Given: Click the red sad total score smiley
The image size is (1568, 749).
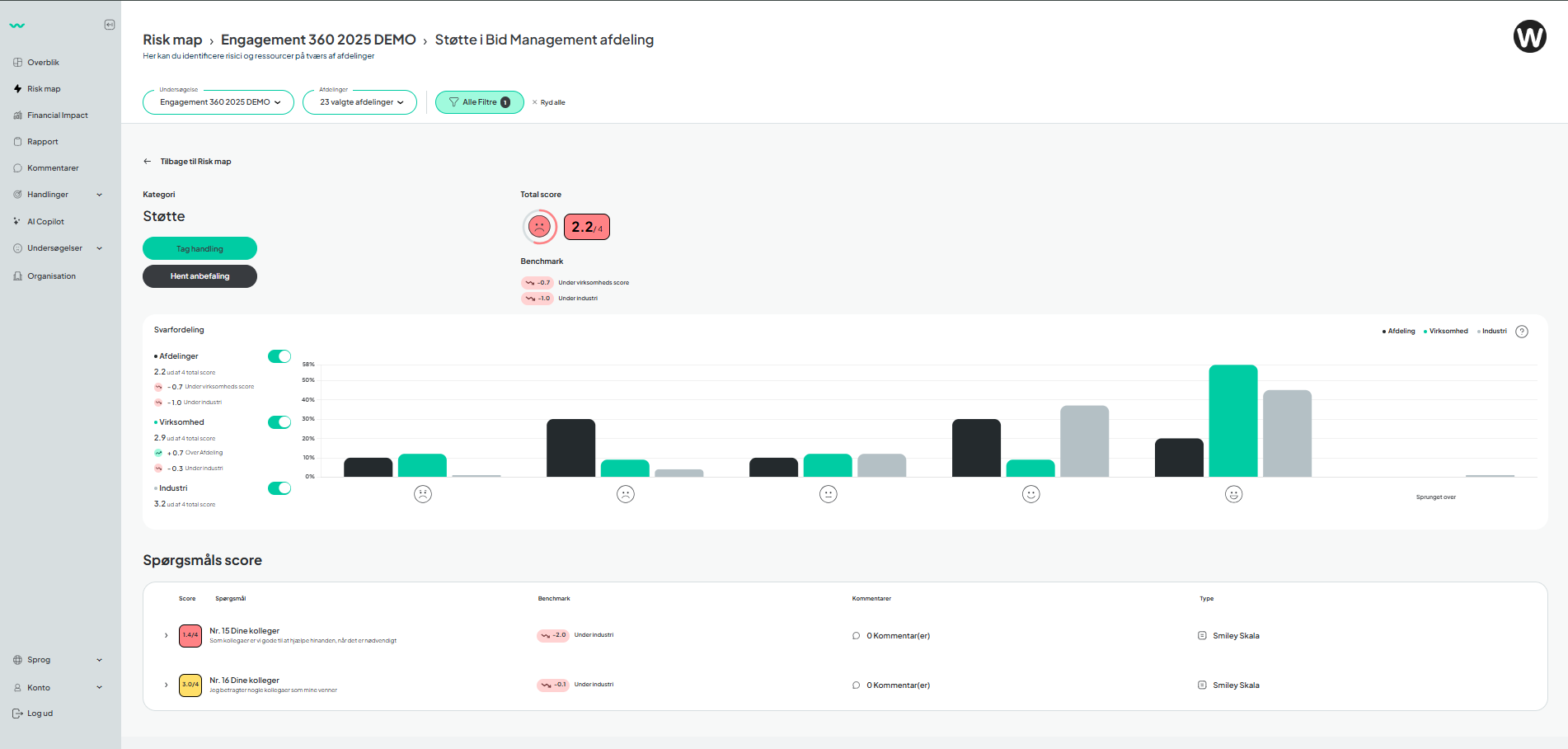Looking at the screenshot, I should (539, 227).
